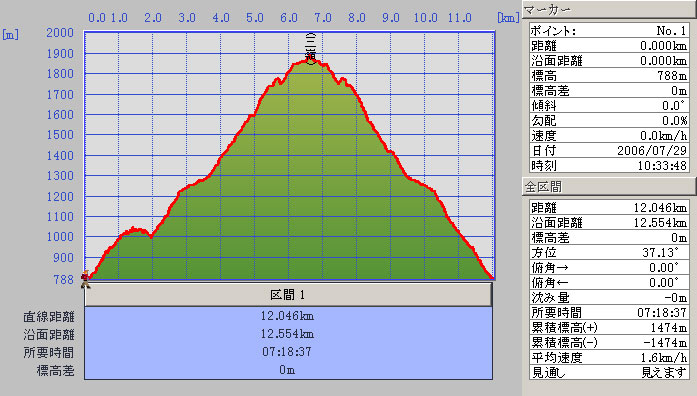Click the hiker marker icon at profile start
This screenshot has width=697, height=396.
[85, 280]
